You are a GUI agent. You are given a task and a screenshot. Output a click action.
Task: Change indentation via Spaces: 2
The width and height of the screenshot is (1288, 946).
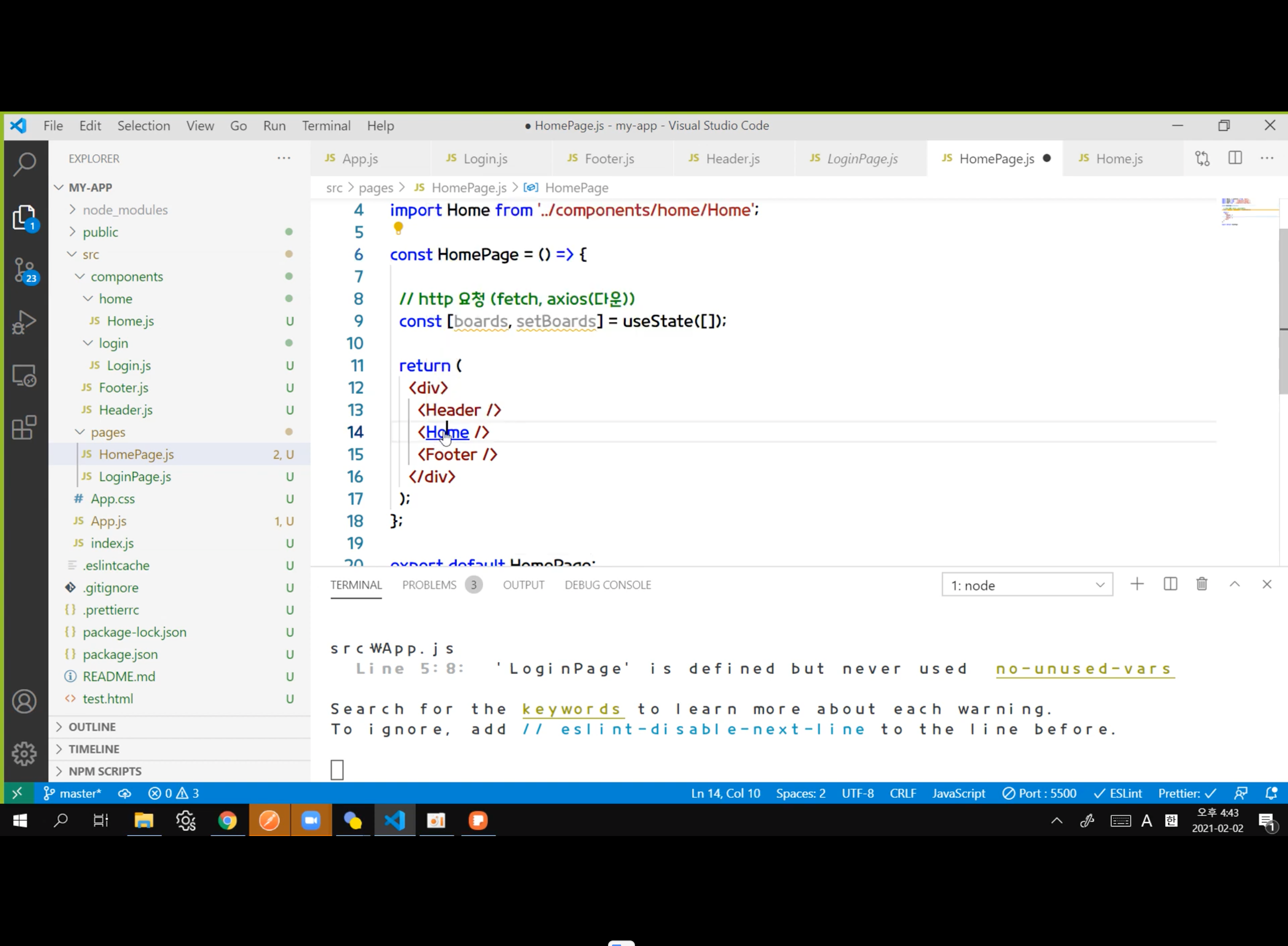pyautogui.click(x=800, y=793)
